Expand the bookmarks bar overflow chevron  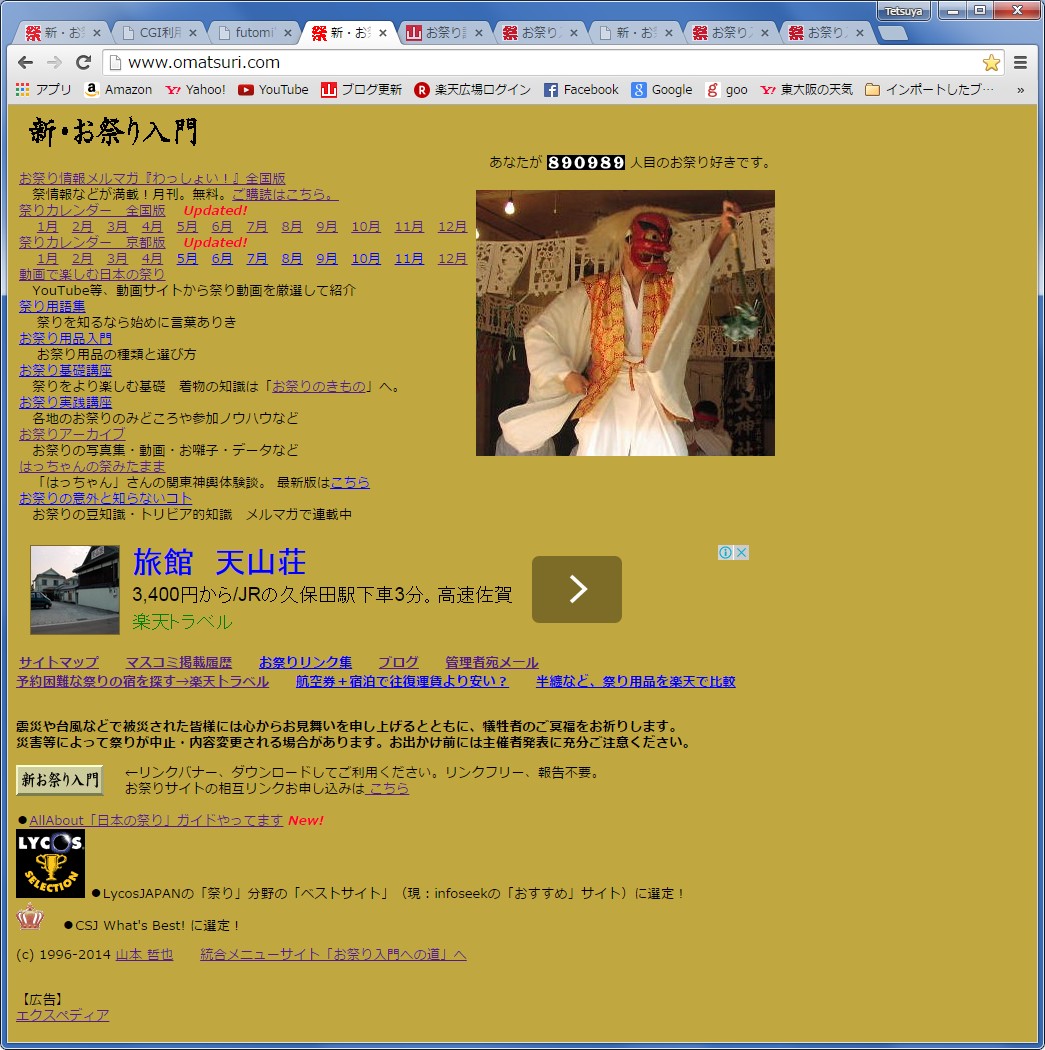(x=1020, y=90)
